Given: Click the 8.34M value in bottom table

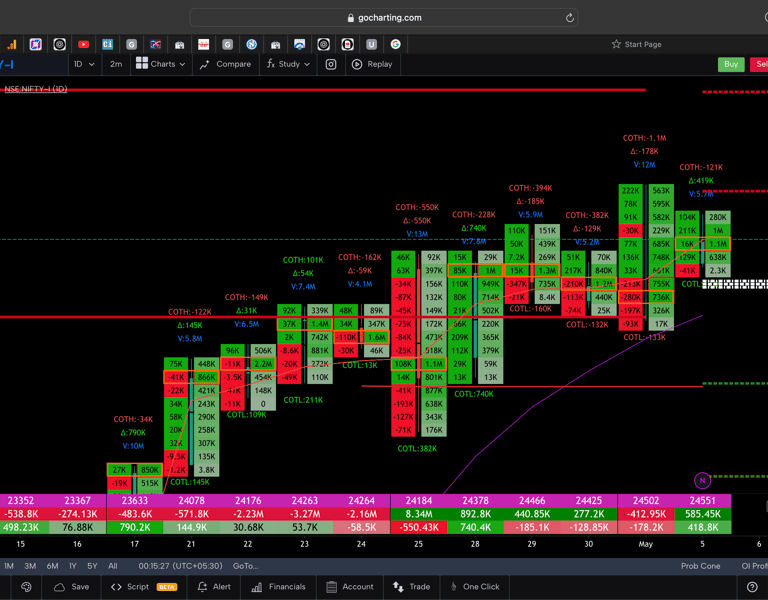Looking at the screenshot, I should (418, 514).
